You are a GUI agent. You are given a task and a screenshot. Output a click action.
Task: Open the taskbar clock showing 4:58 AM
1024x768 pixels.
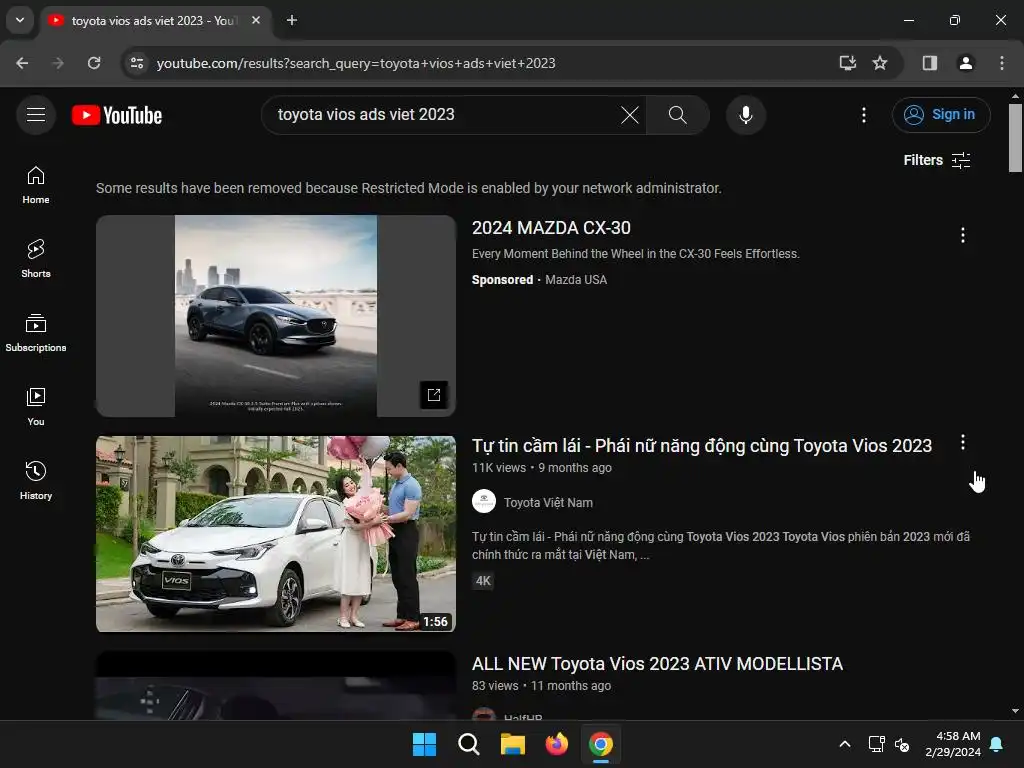click(x=953, y=744)
